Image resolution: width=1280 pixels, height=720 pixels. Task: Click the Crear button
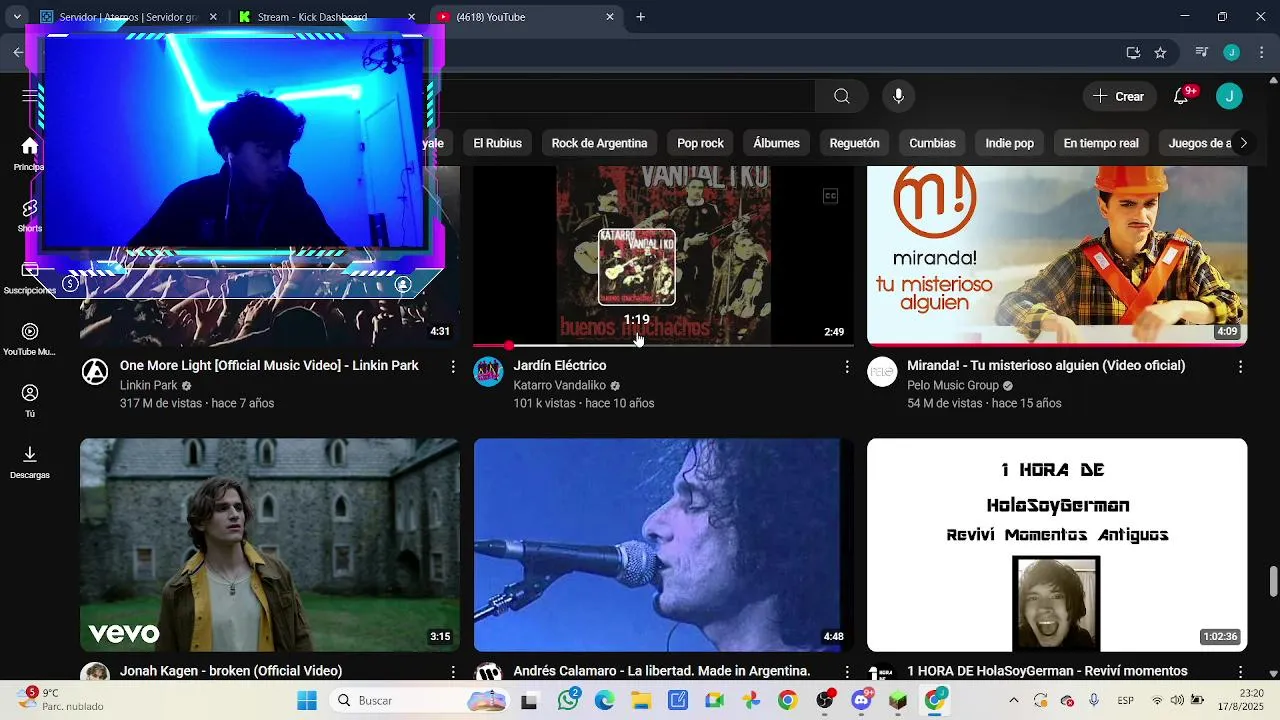click(1118, 96)
